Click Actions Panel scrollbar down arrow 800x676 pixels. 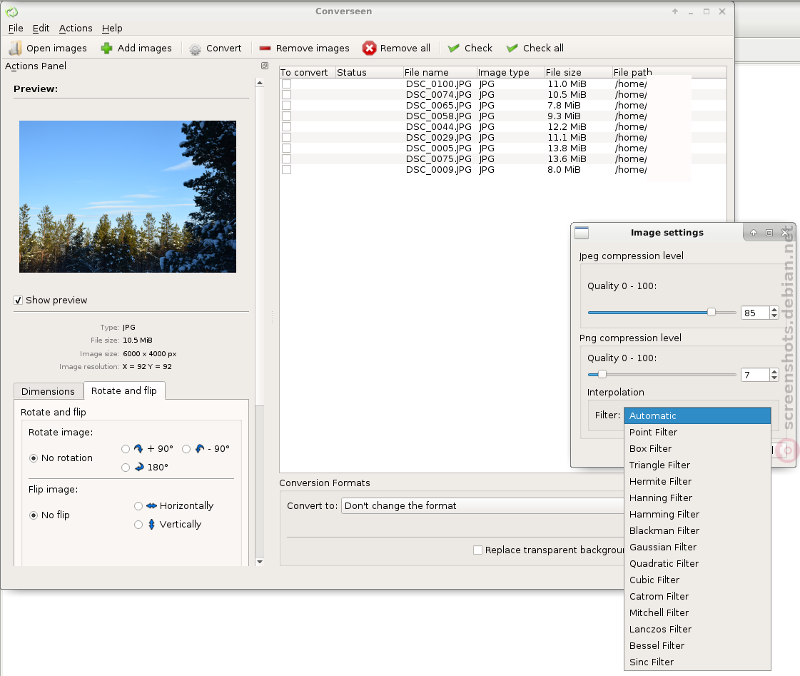coord(260,561)
